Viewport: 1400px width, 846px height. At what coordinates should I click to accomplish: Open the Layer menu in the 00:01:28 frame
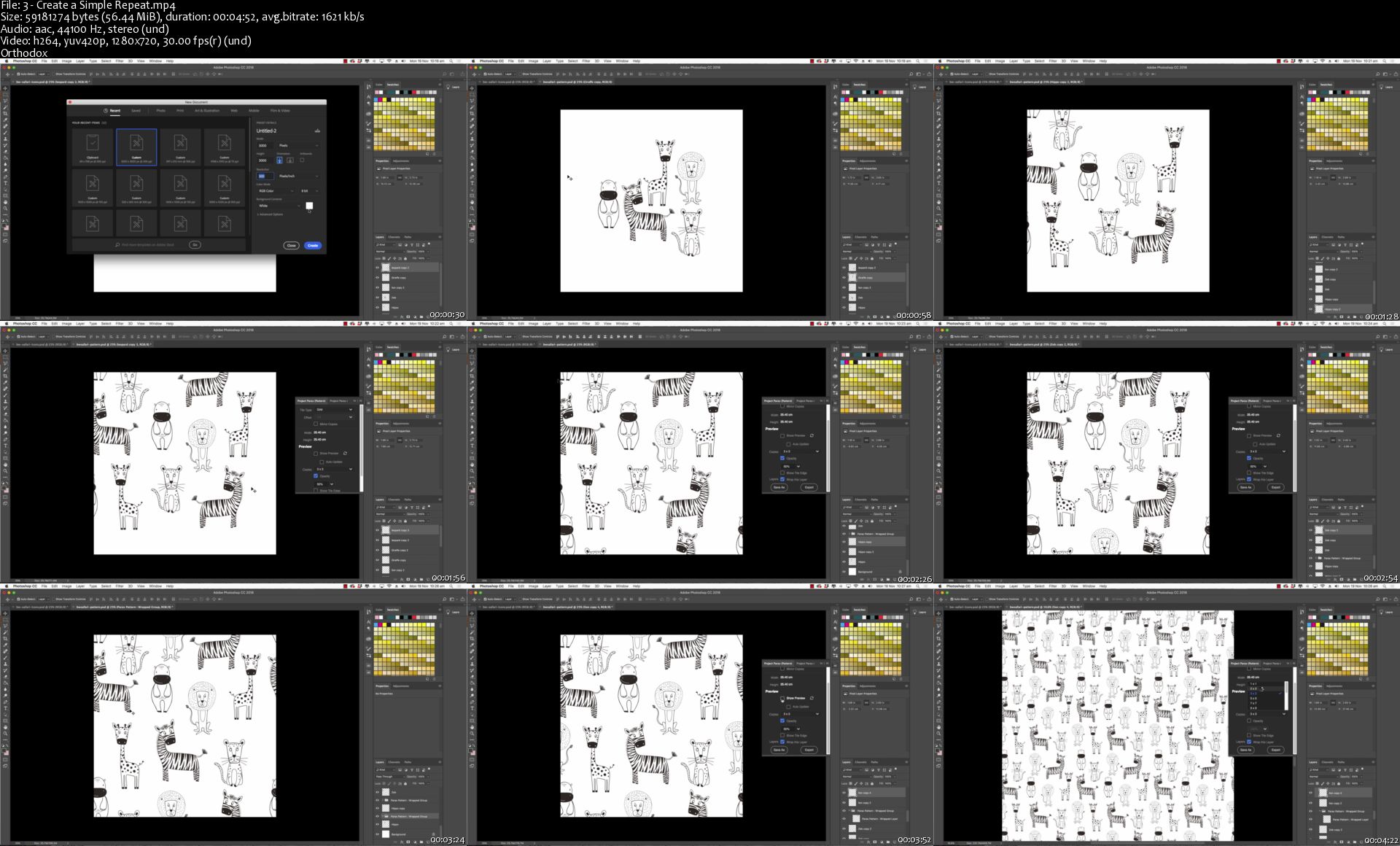pyautogui.click(x=1014, y=61)
